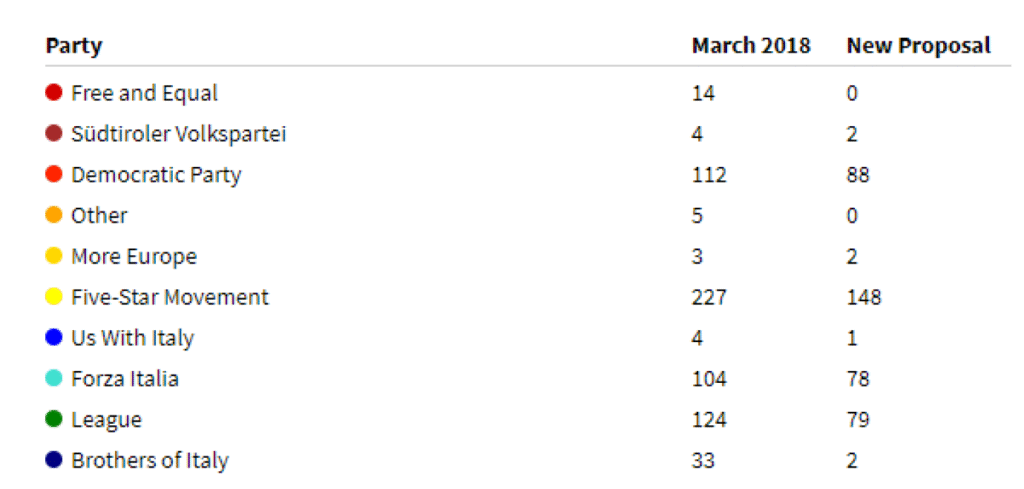Click the yellow dot beside Five-Star Movement
Screen dimensions: 1024x489
click(x=54, y=297)
